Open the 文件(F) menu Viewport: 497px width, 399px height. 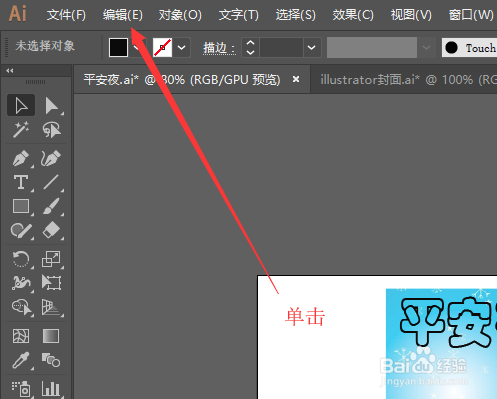point(66,15)
